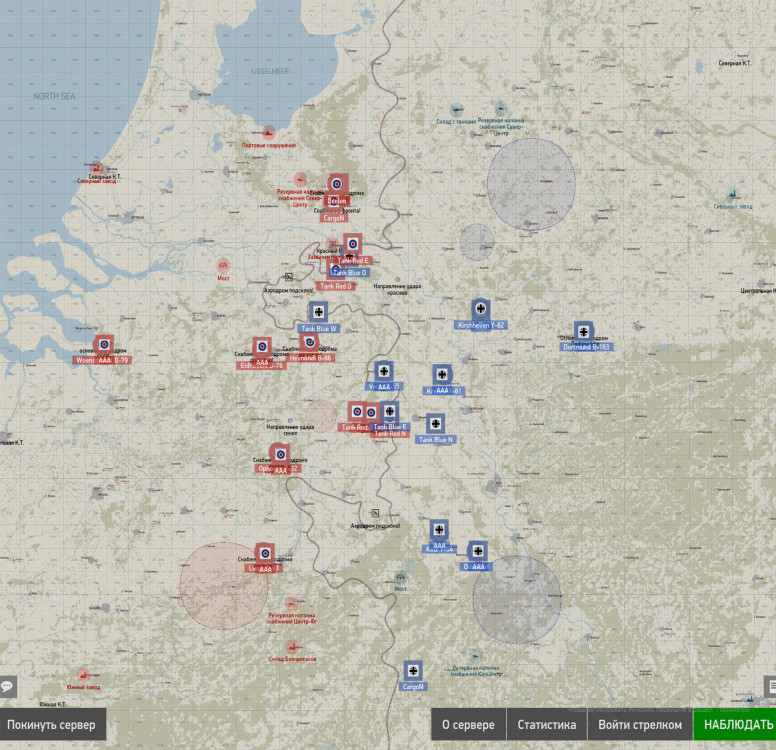The width and height of the screenshot is (776, 750).
Task: Open the list panel icon at right edge
Action: coord(771,686)
